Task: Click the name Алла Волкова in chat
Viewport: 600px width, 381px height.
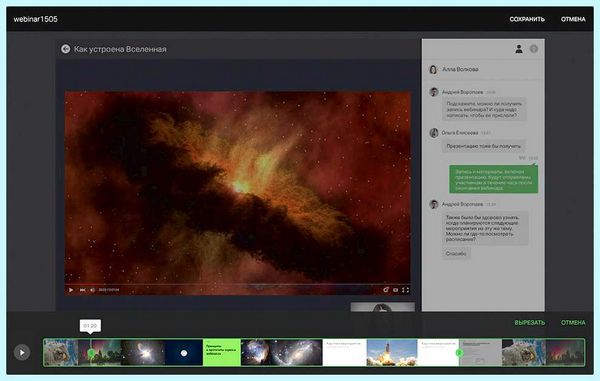Action: [x=460, y=69]
